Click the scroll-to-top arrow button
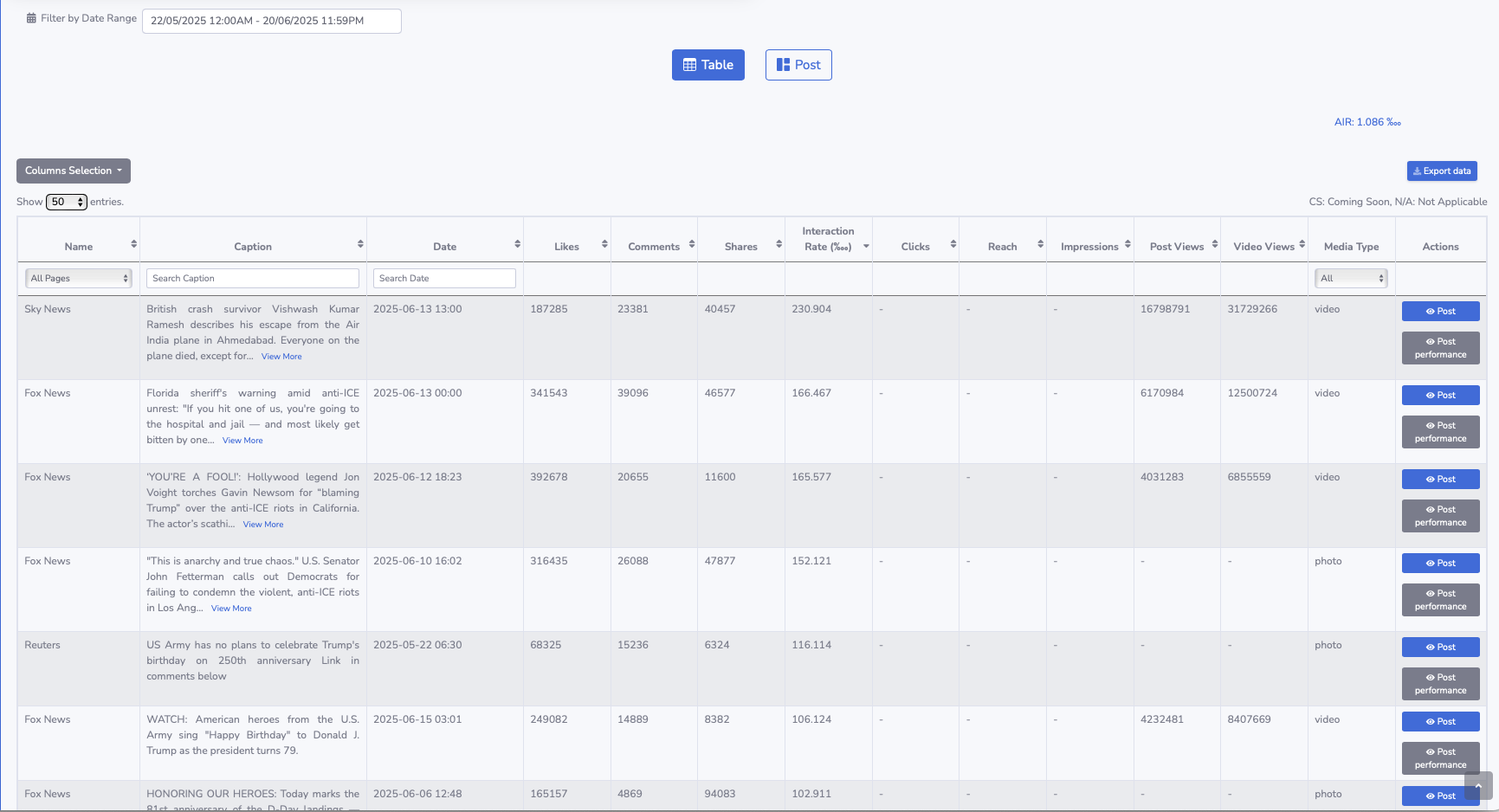The width and height of the screenshot is (1499, 812). coord(1478,786)
